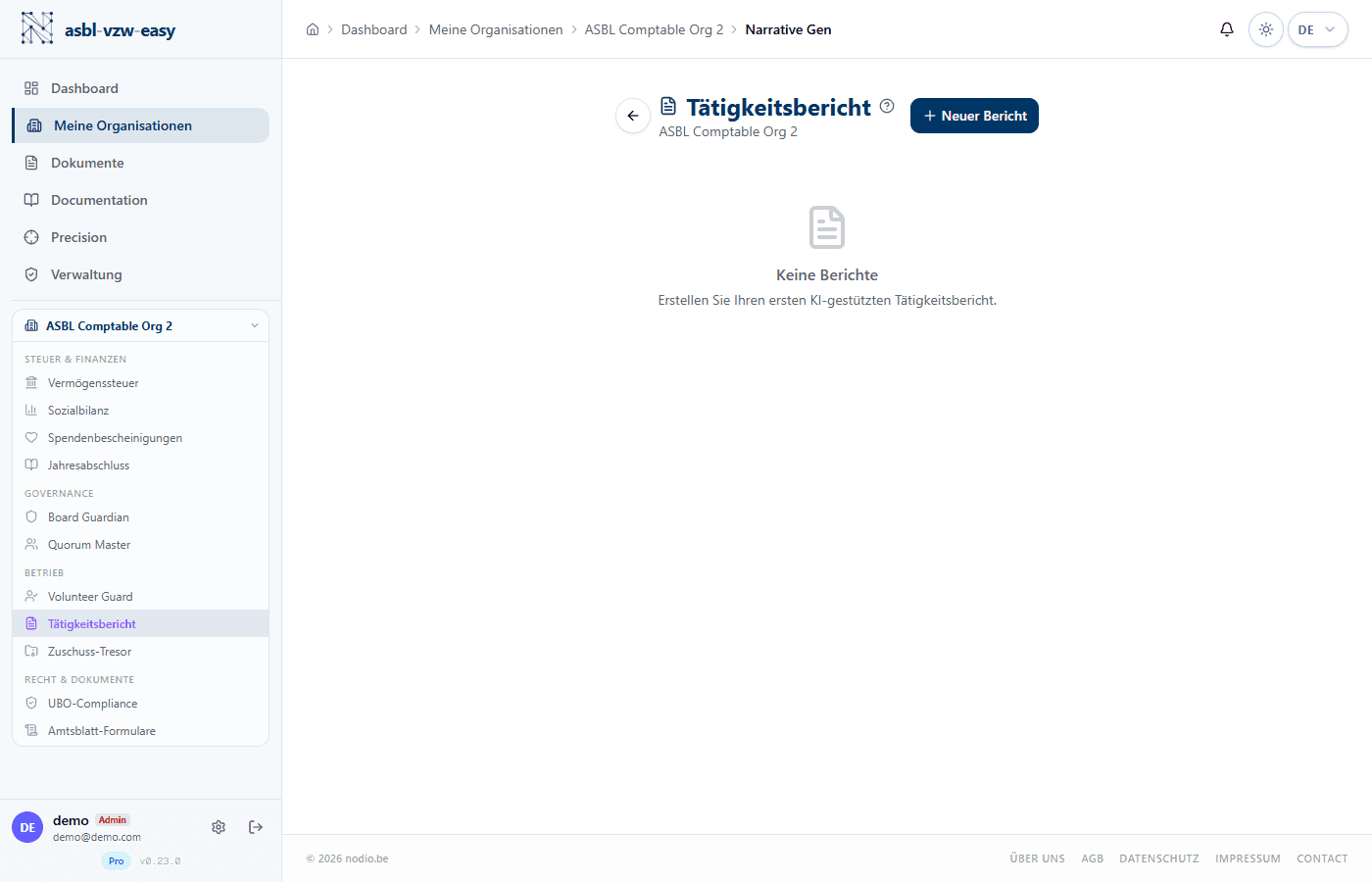
Task: Click the Dokumente file icon
Action: 31,163
